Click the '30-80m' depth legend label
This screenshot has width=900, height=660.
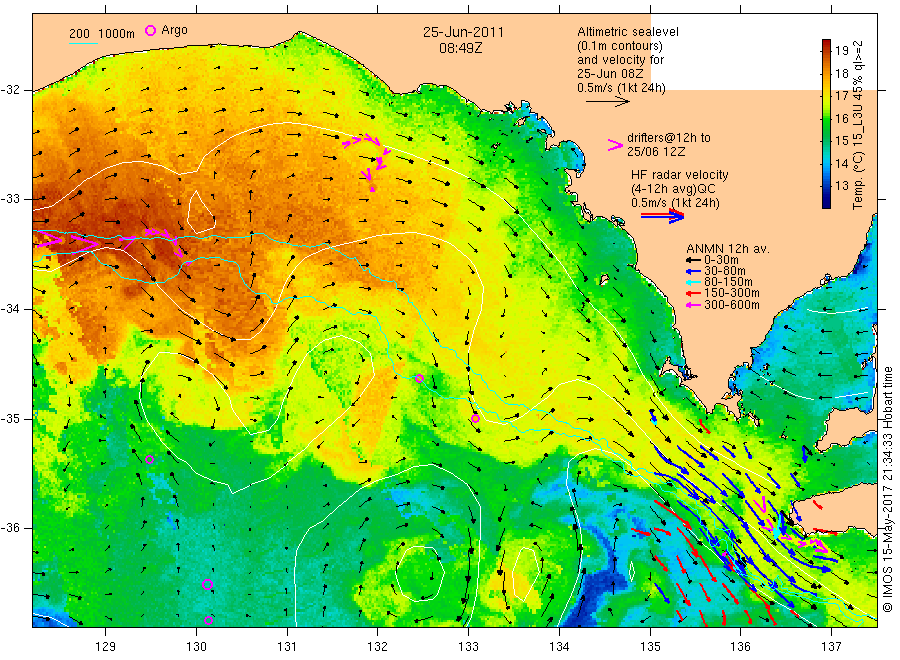pyautogui.click(x=725, y=271)
